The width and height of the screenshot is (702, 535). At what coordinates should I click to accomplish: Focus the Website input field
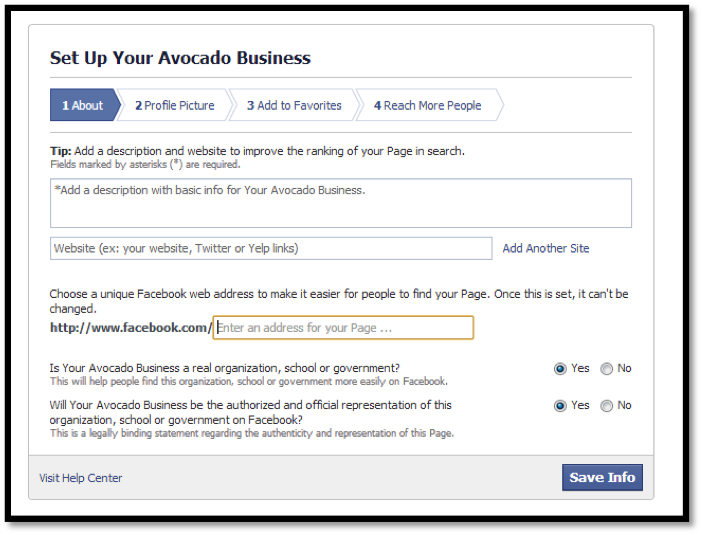[x=271, y=248]
